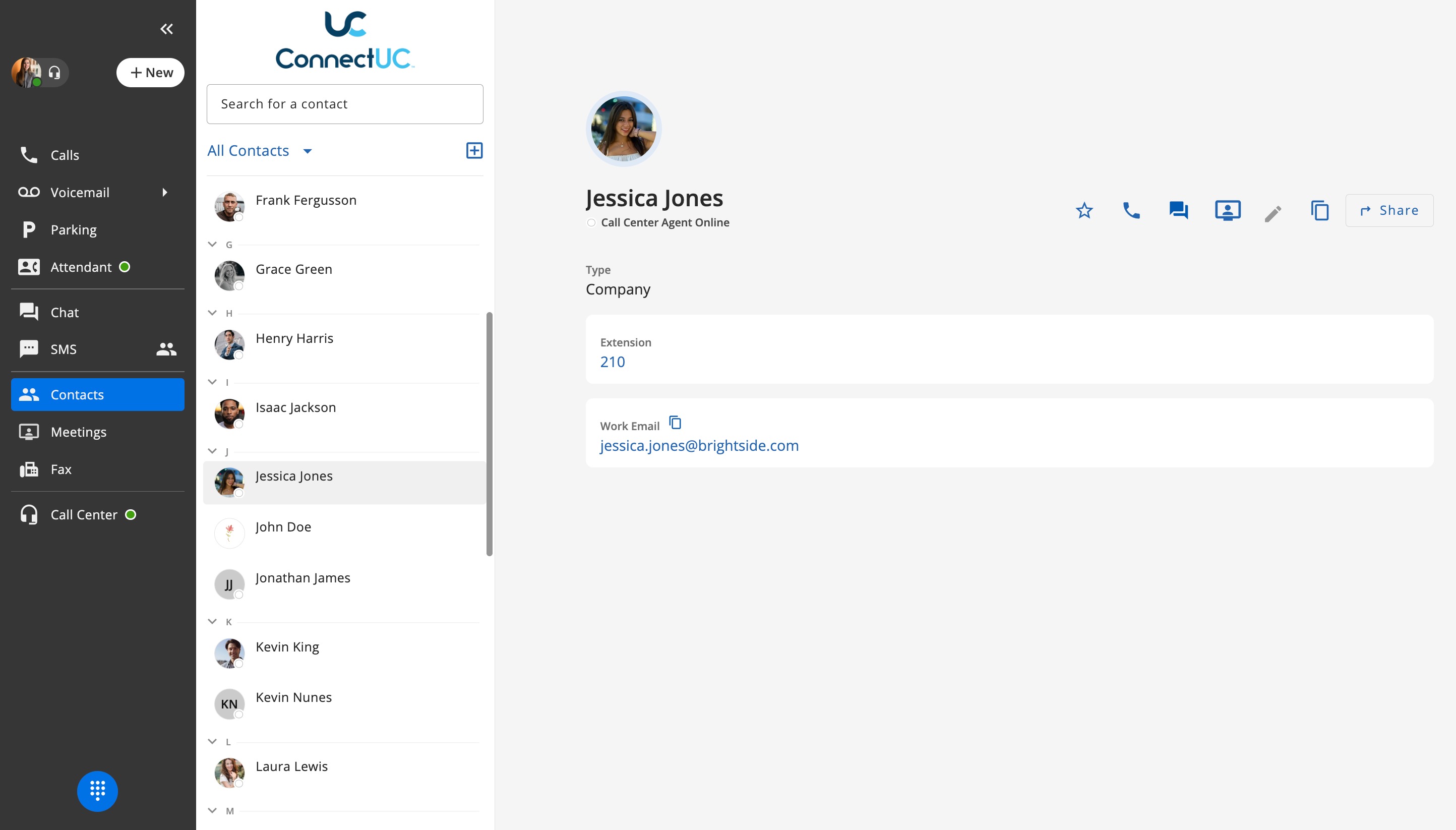The width and height of the screenshot is (1456, 830).
Task: Collapse the J contacts section
Action: coord(213,451)
